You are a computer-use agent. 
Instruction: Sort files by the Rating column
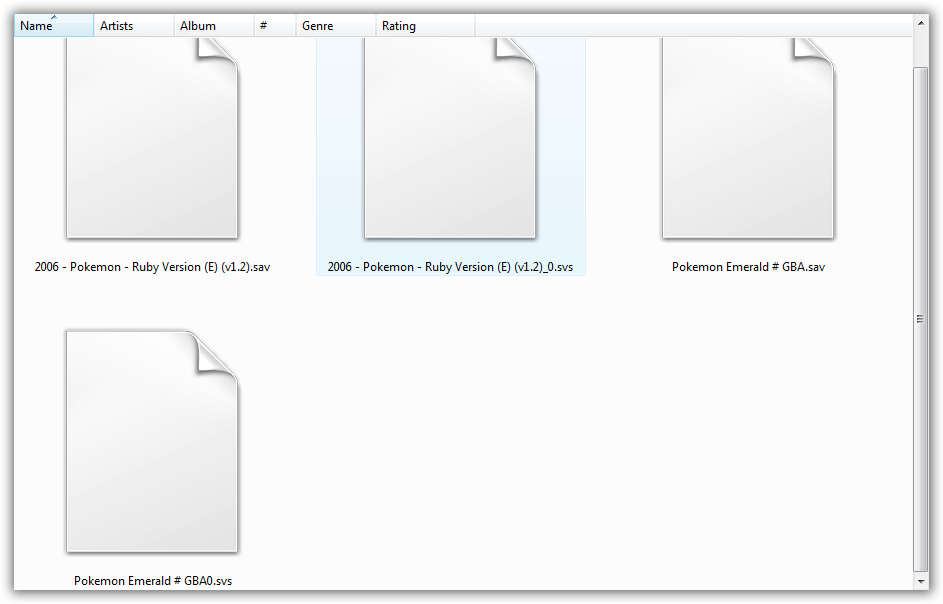pyautogui.click(x=425, y=26)
